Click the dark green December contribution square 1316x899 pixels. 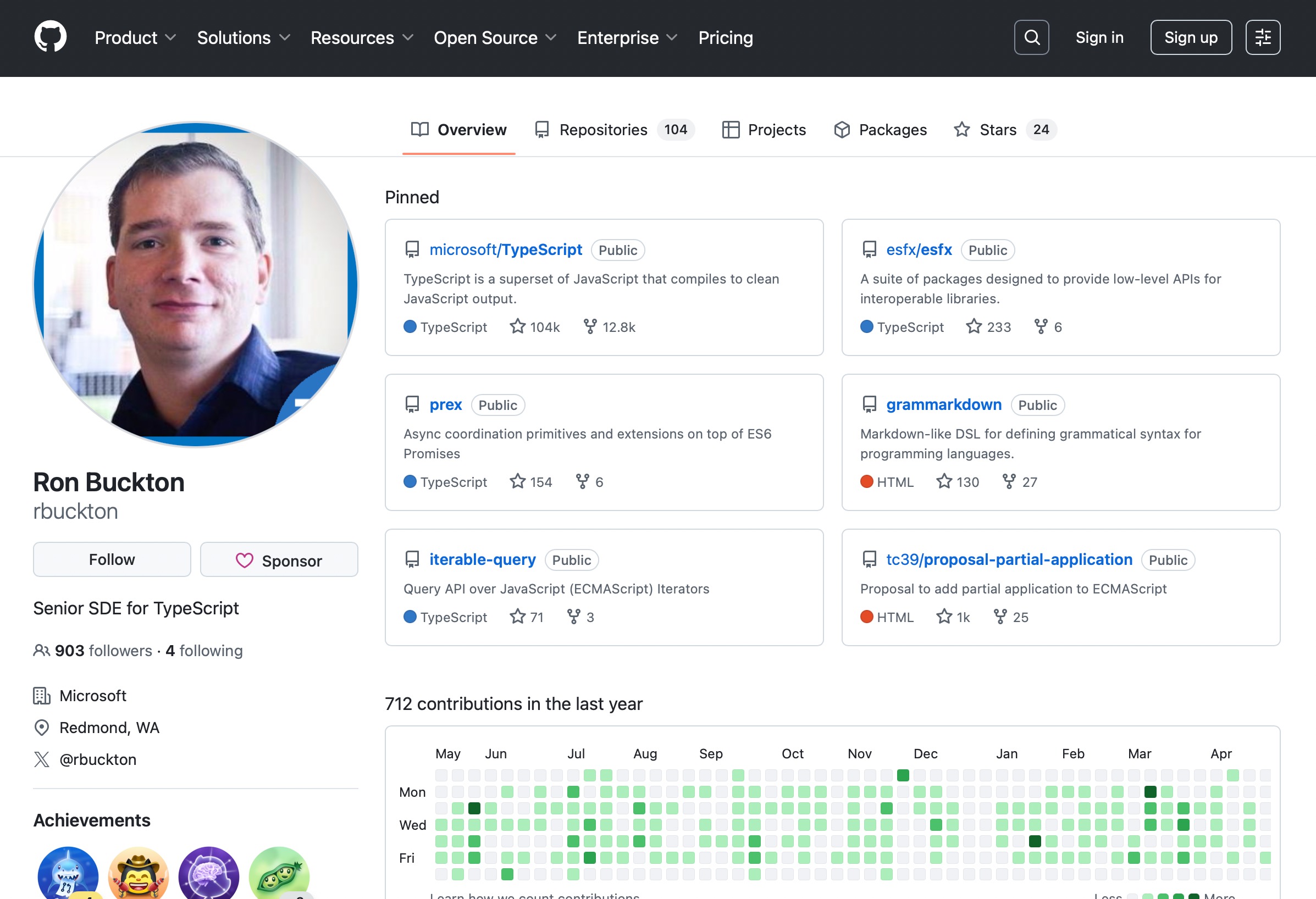[x=903, y=775]
